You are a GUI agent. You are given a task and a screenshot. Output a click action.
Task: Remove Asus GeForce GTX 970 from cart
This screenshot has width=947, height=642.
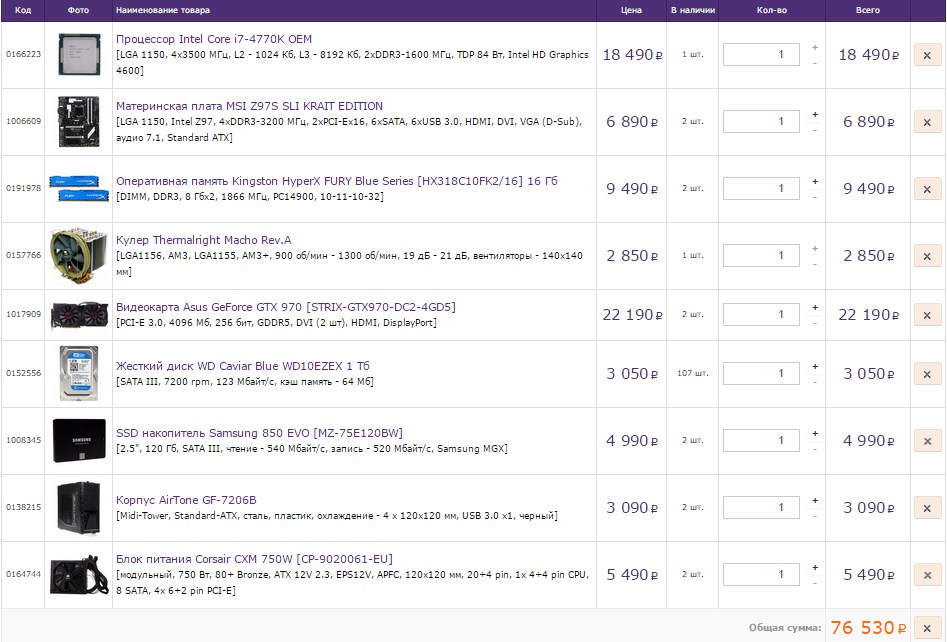coord(927,315)
